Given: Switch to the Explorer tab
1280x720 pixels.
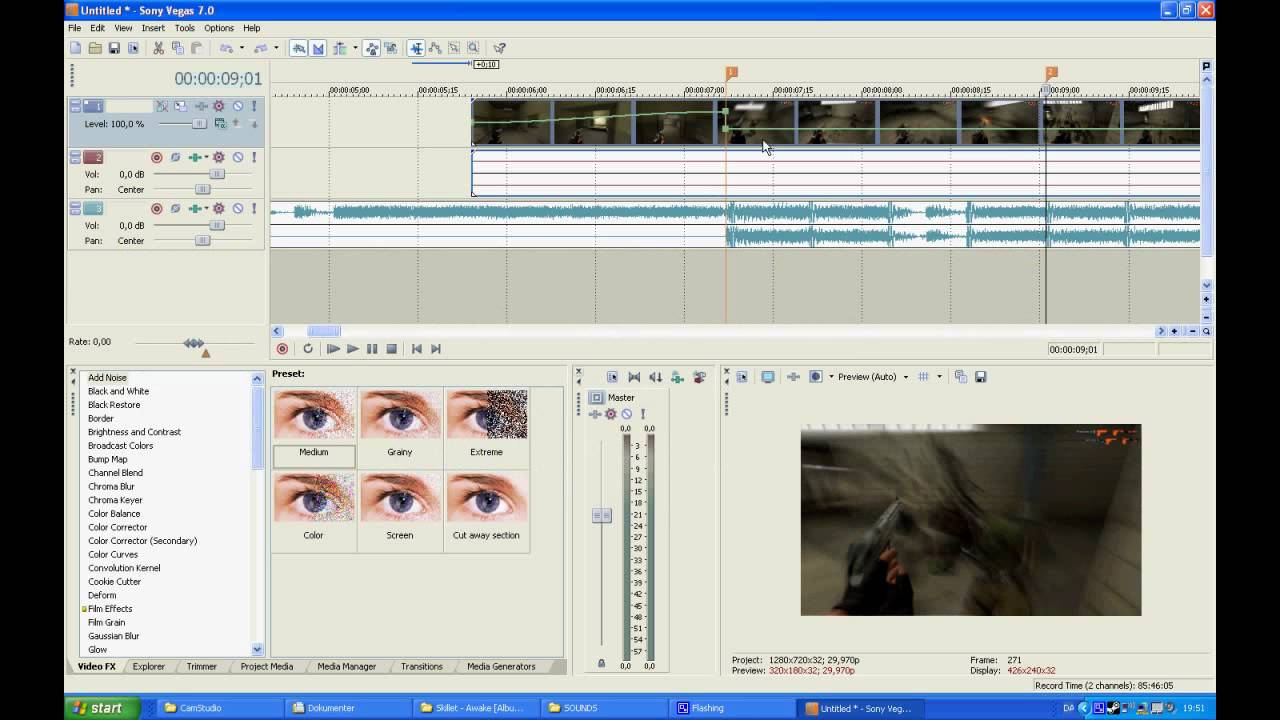Looking at the screenshot, I should coord(149,666).
